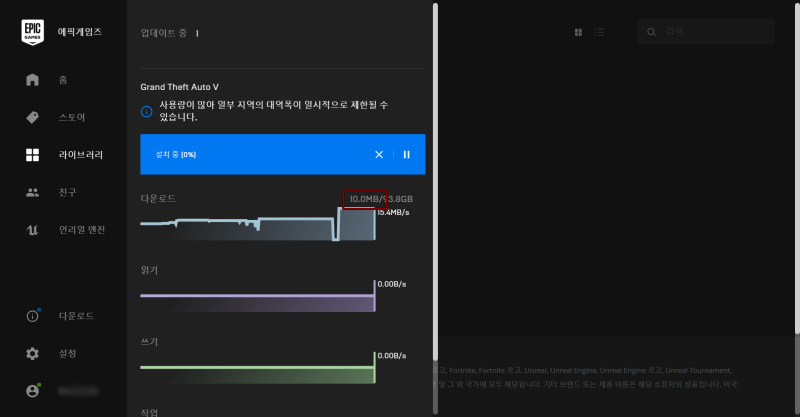
Task: Click the 검색 search field
Action: [706, 32]
